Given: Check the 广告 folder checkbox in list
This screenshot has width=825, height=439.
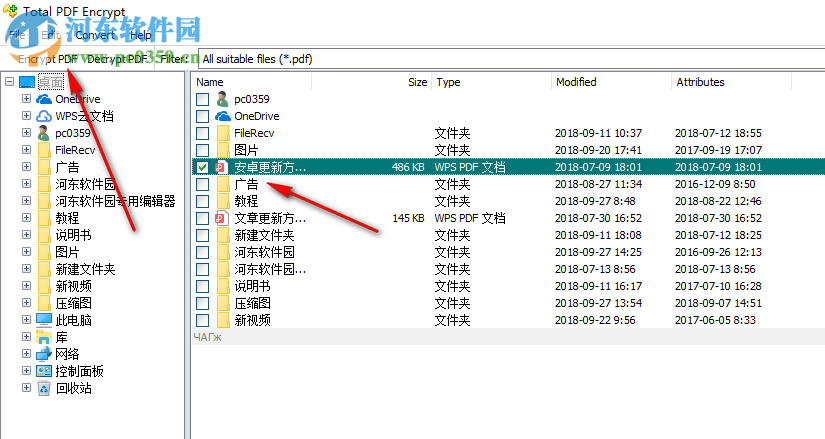Looking at the screenshot, I should click(x=203, y=184).
